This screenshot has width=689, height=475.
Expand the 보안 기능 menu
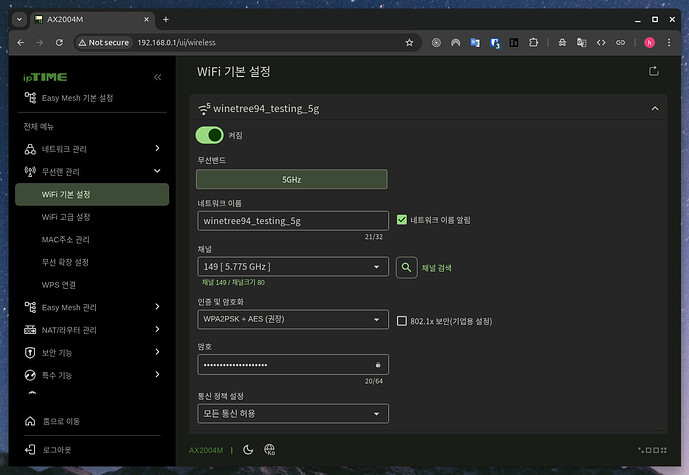tap(92, 352)
